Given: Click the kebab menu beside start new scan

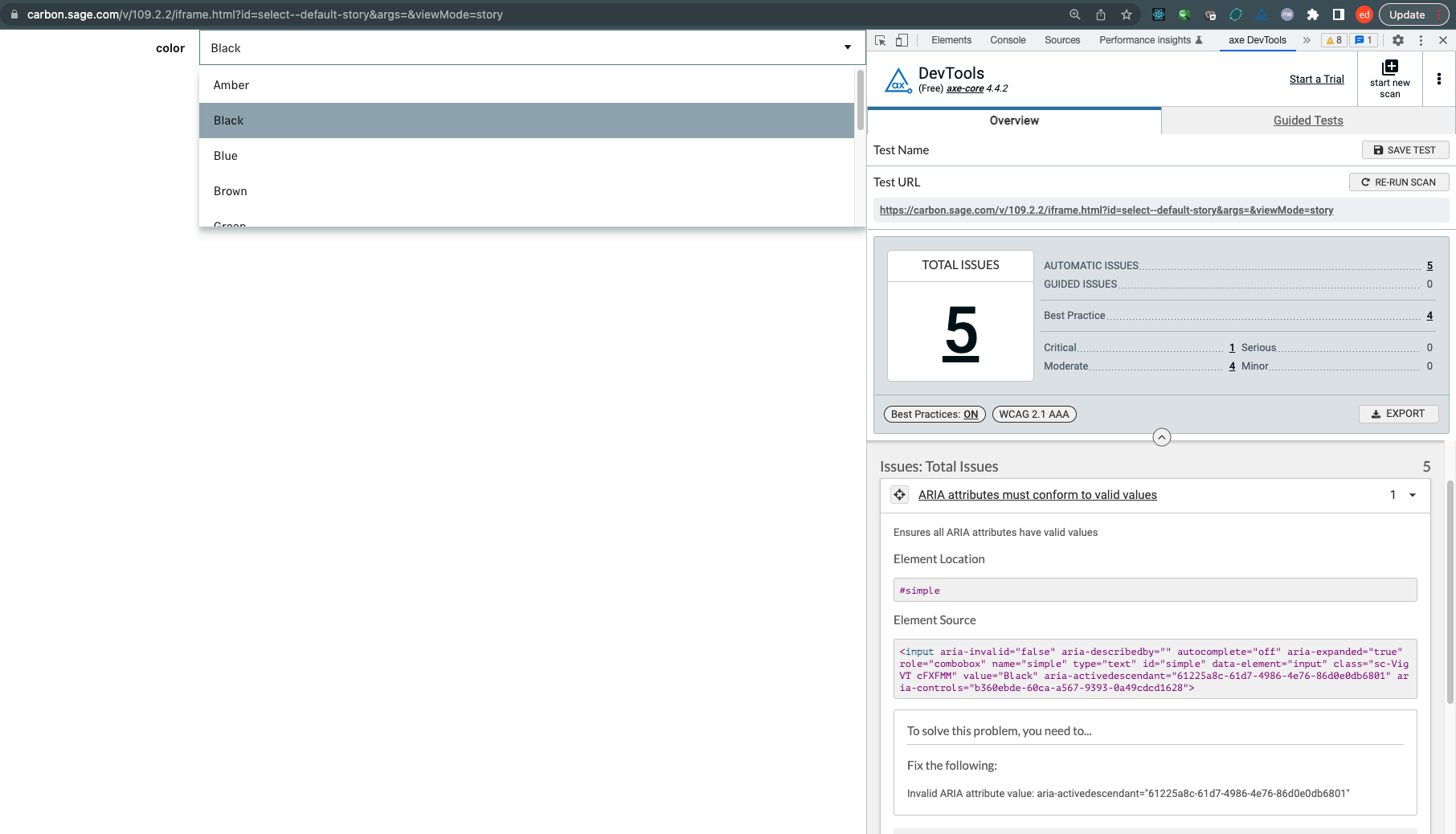Looking at the screenshot, I should [1439, 78].
